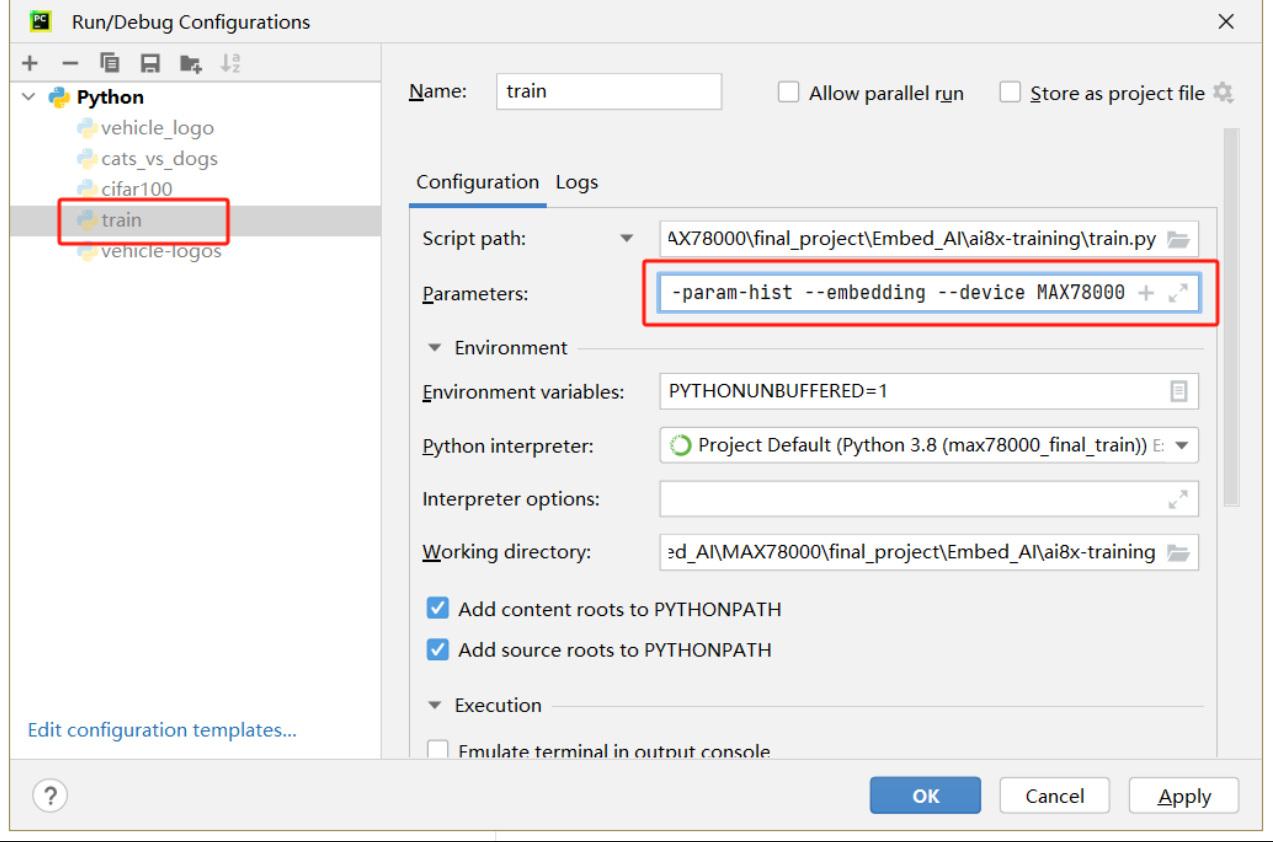This screenshot has width=1273, height=842.
Task: Uncheck Add source roots to PYTHONPATH
Action: pos(438,650)
